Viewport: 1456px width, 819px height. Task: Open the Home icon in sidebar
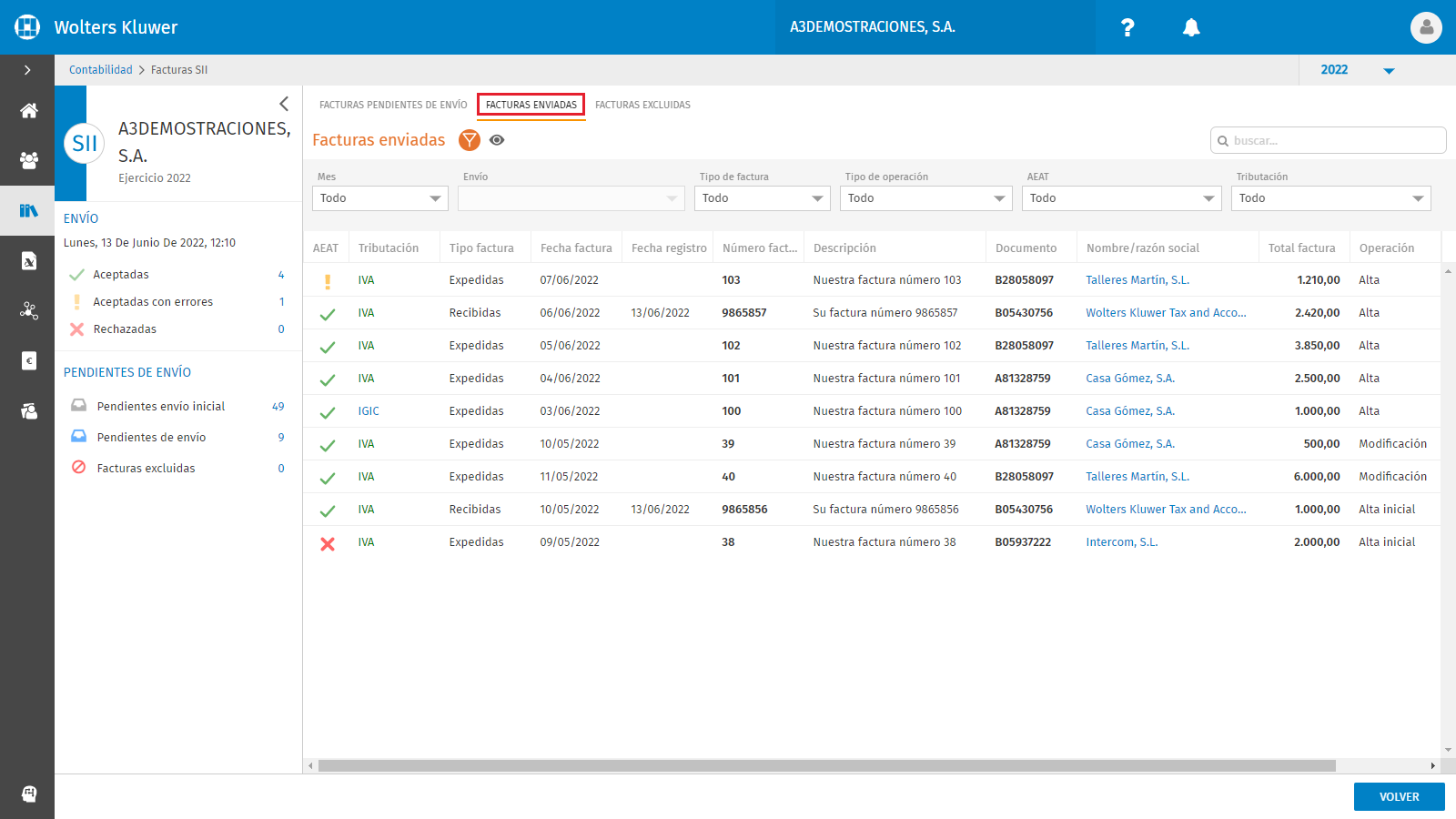tap(28, 111)
